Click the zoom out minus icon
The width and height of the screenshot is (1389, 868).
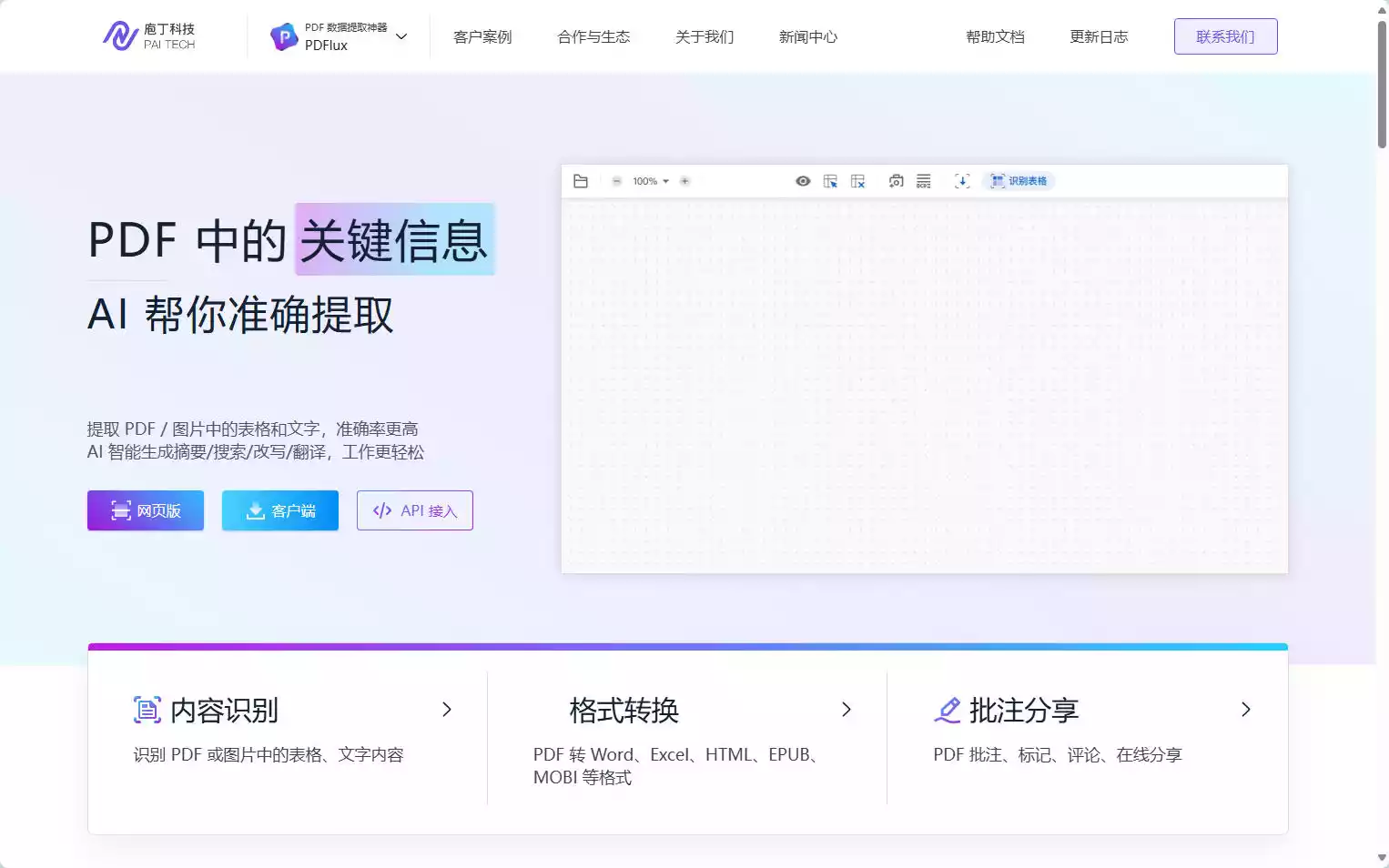pos(615,180)
